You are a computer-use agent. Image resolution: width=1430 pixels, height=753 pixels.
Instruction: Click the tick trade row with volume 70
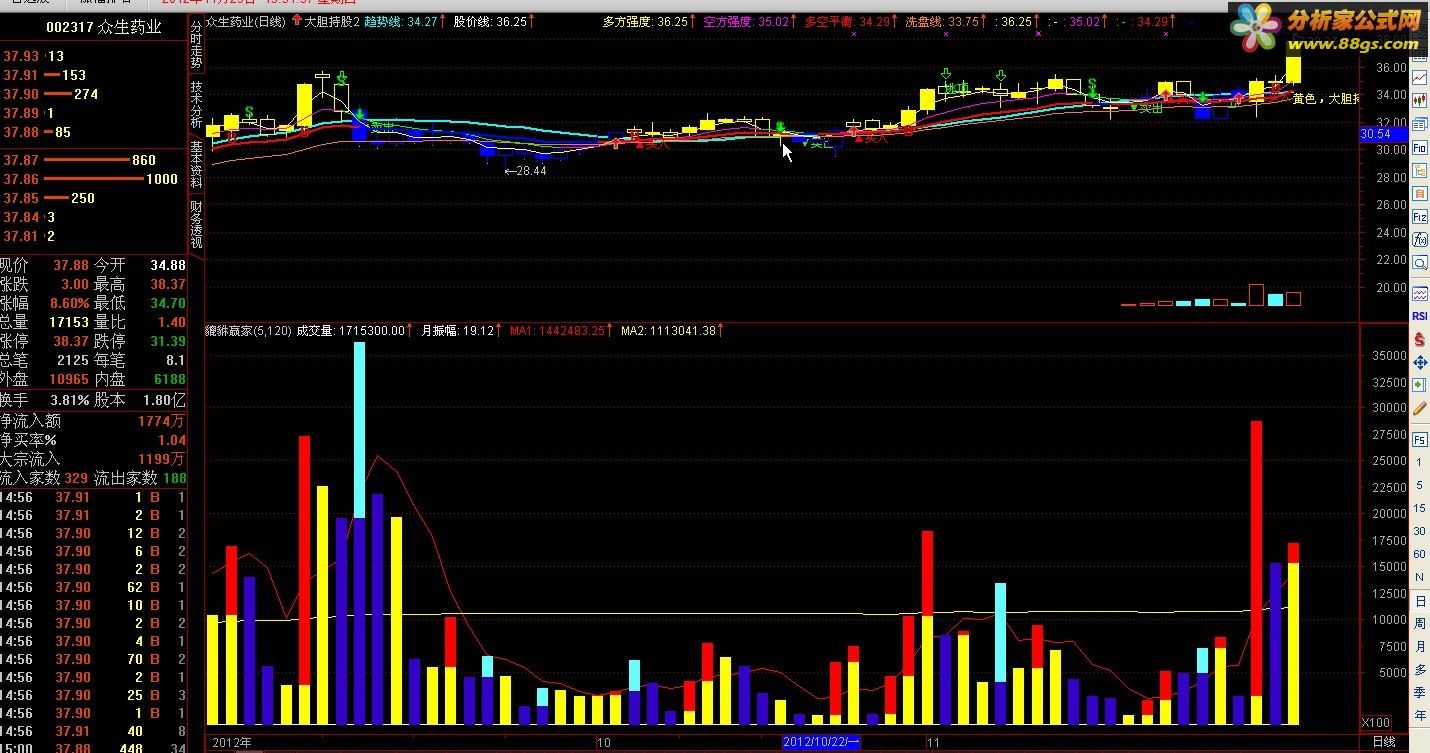coord(93,659)
